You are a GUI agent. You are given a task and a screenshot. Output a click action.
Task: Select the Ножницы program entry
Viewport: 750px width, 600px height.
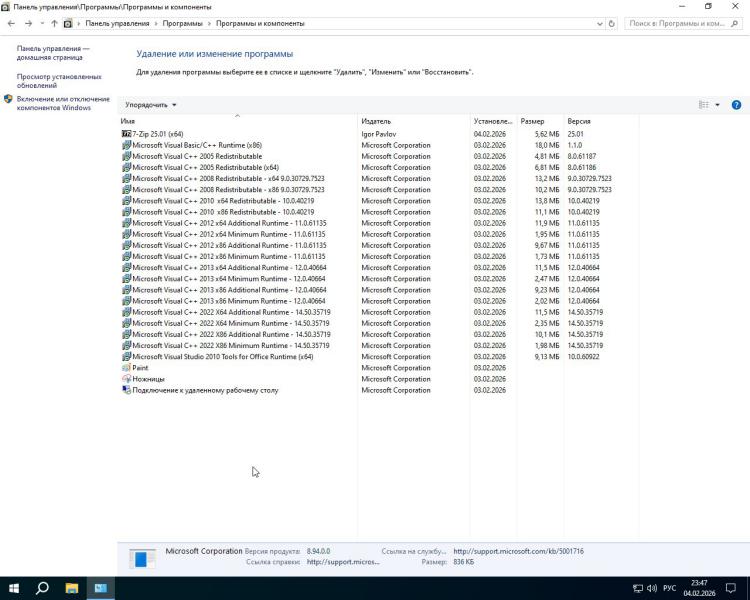[x=148, y=379]
